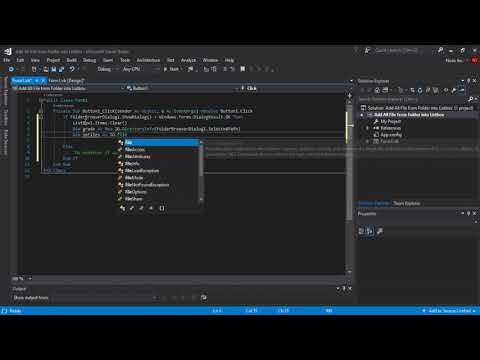Image resolution: width=480 pixels, height=360 pixels.
Task: Click the Categorized icon in Properties panel
Action: (361, 231)
